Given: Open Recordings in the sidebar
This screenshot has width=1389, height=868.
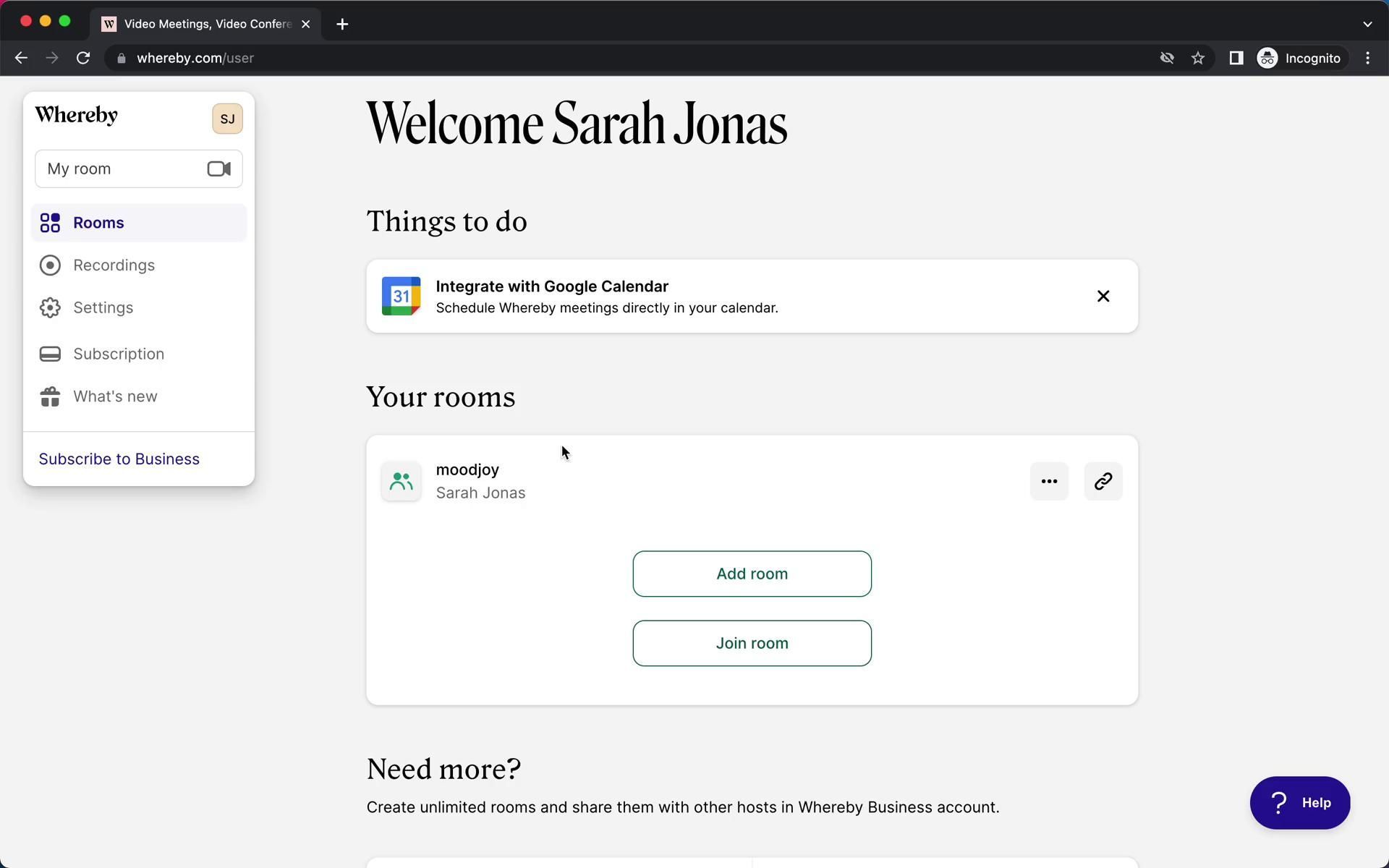Looking at the screenshot, I should pos(114,265).
